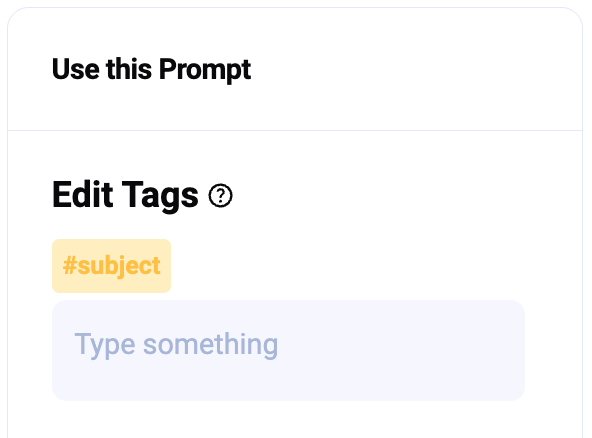Image resolution: width=592 pixels, height=438 pixels.
Task: Click the yellow #subject label
Action: point(111,266)
